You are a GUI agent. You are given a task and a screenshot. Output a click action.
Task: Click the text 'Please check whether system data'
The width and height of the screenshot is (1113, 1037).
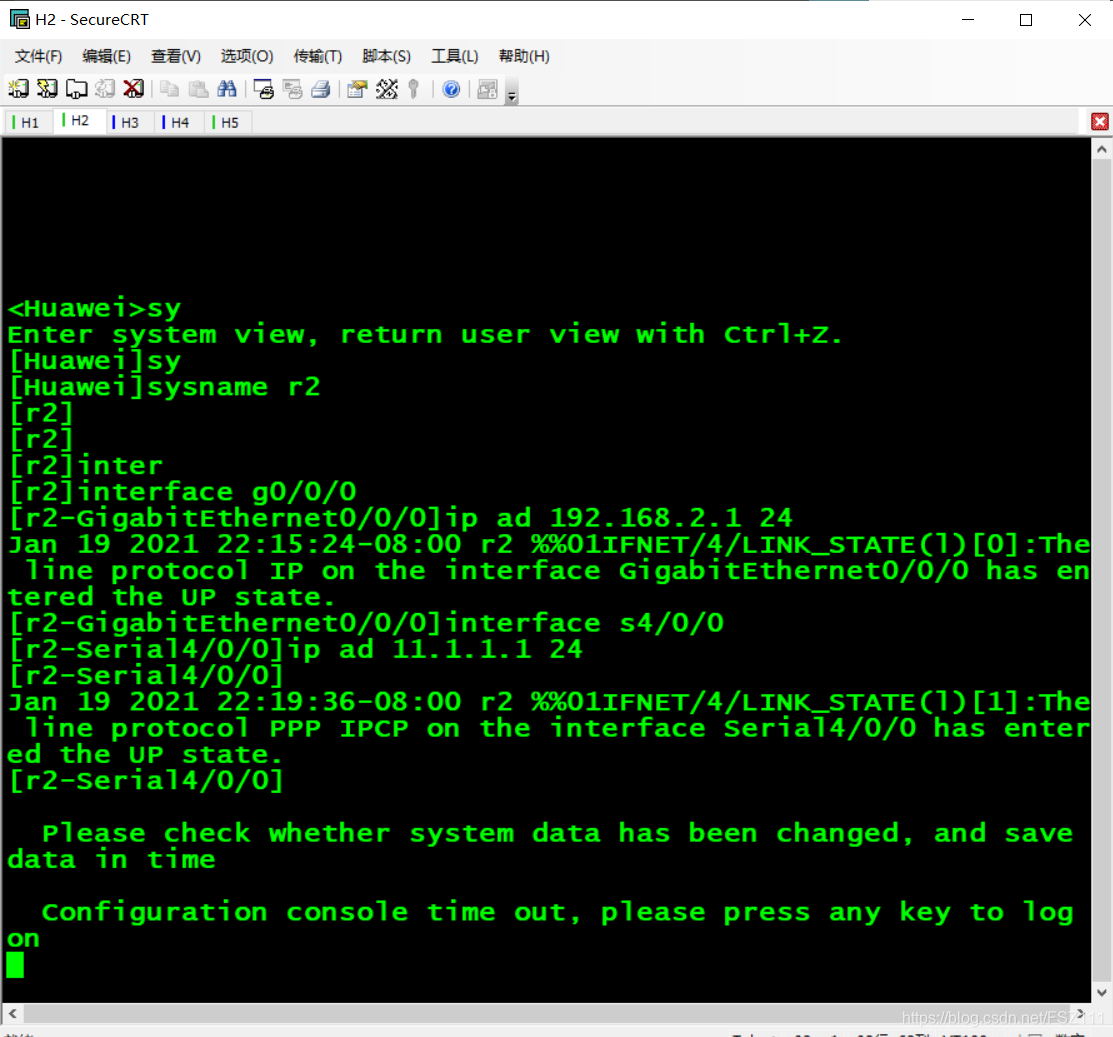[x=321, y=833]
